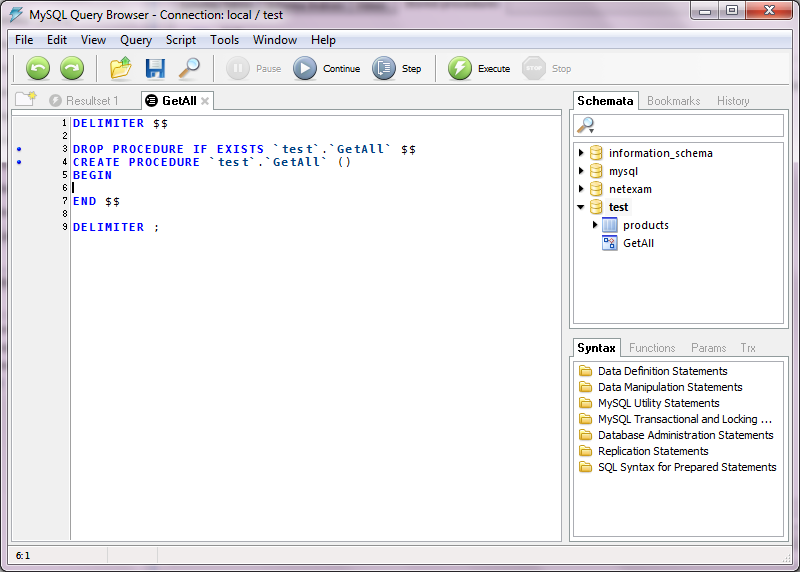Click the CREATE PROCEDURE line in editor
800x572 pixels.
212,162
